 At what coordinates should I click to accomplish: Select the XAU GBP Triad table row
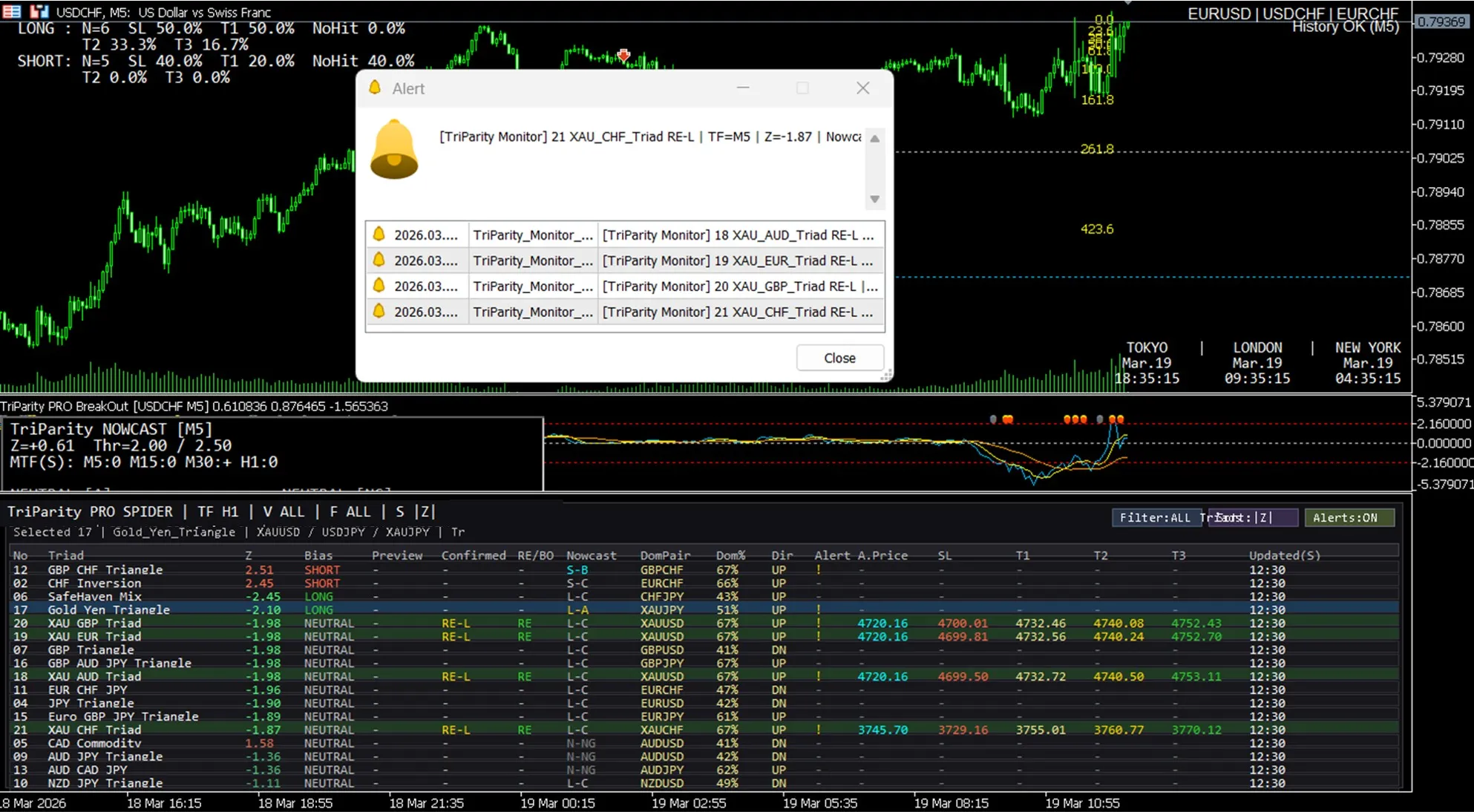94,623
